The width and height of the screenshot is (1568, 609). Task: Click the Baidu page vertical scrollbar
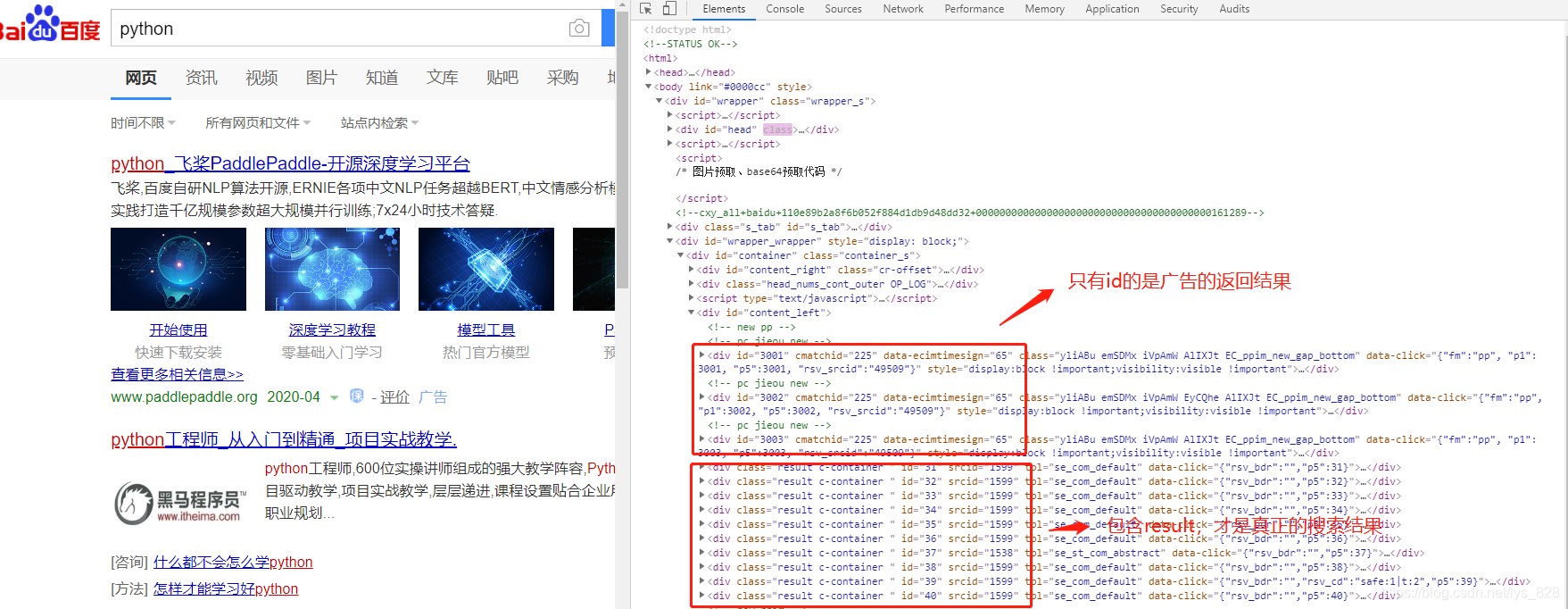click(x=622, y=152)
